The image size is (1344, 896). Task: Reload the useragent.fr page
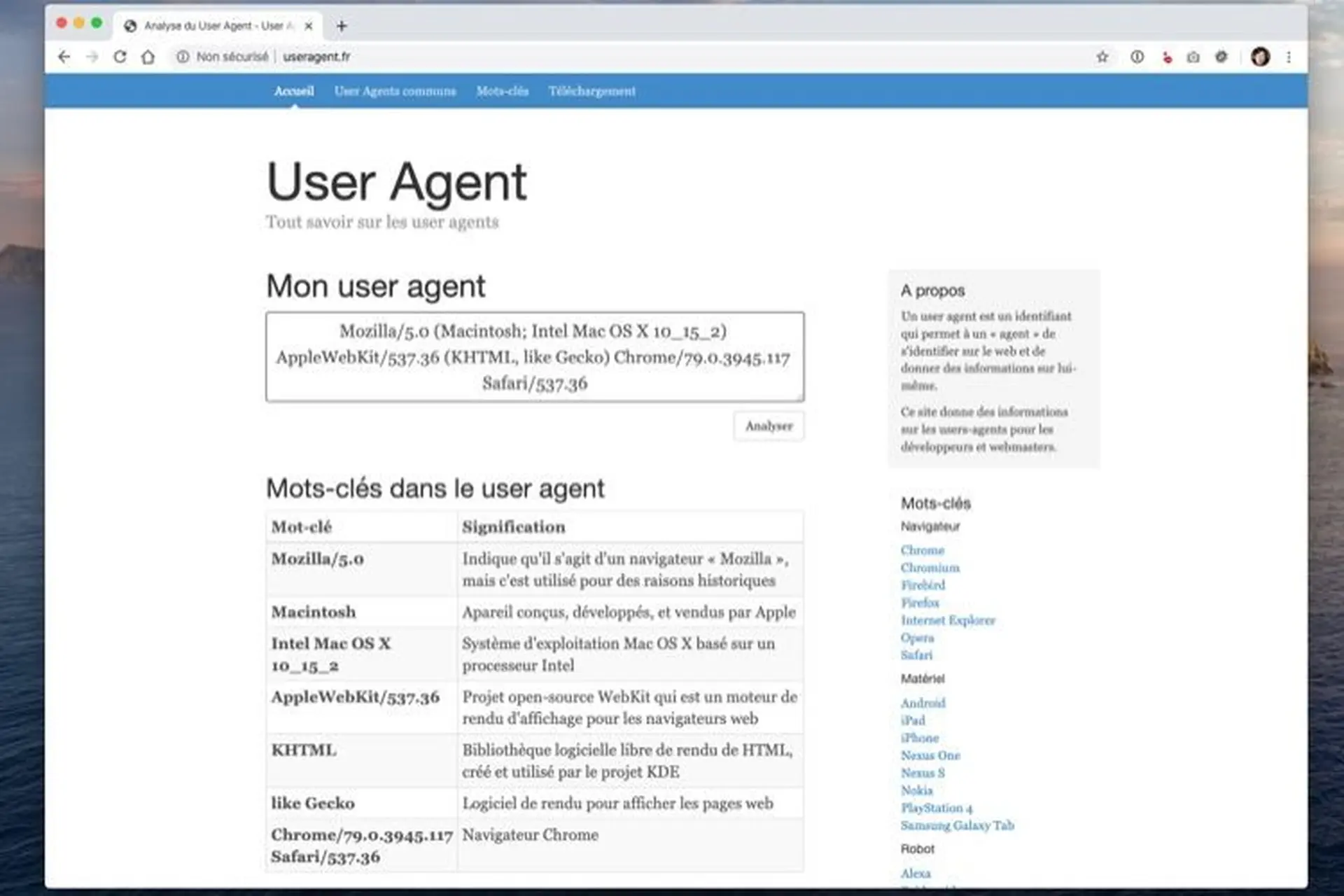coord(120,57)
